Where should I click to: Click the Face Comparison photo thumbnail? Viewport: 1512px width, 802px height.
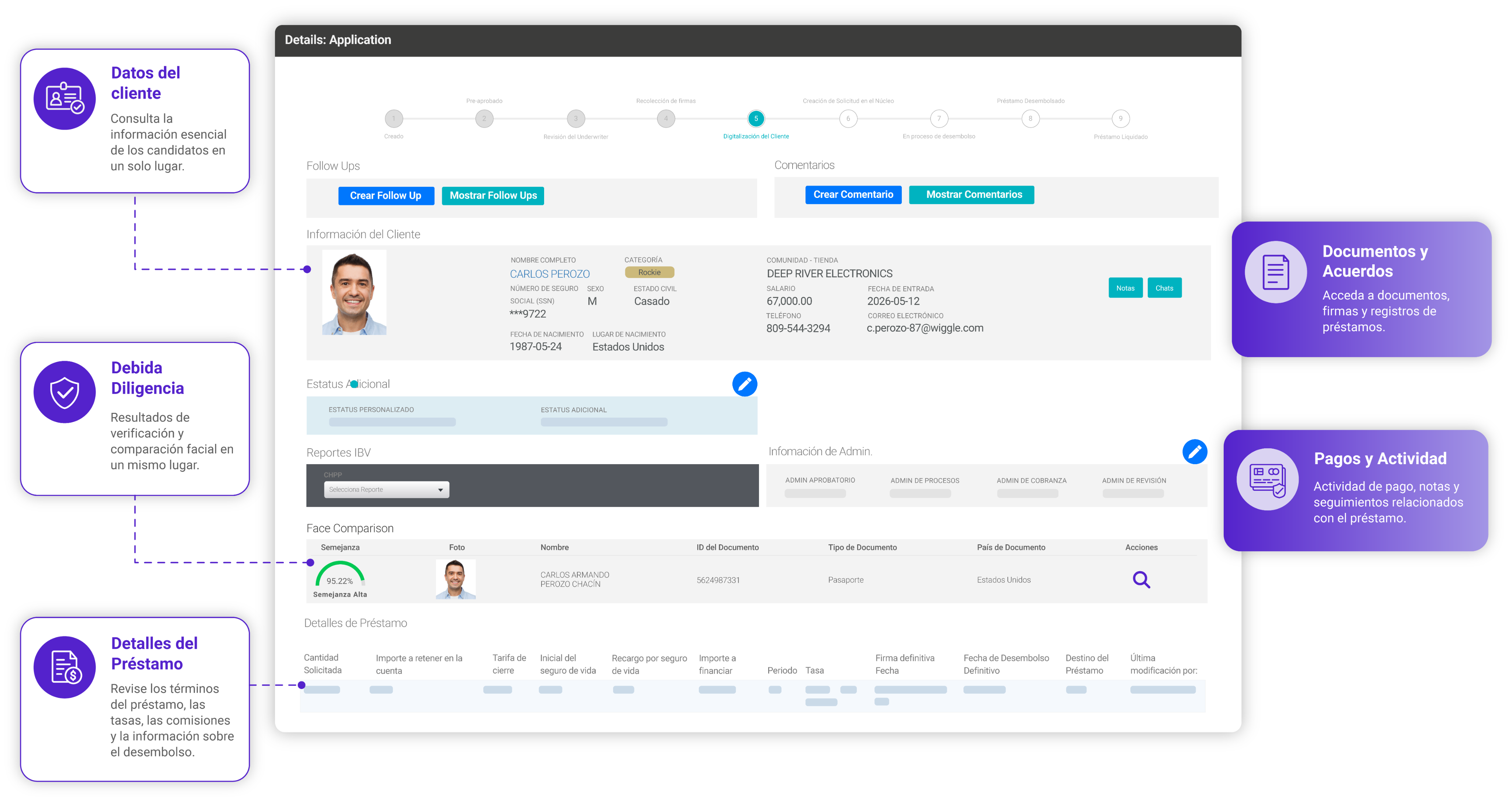[x=456, y=579]
